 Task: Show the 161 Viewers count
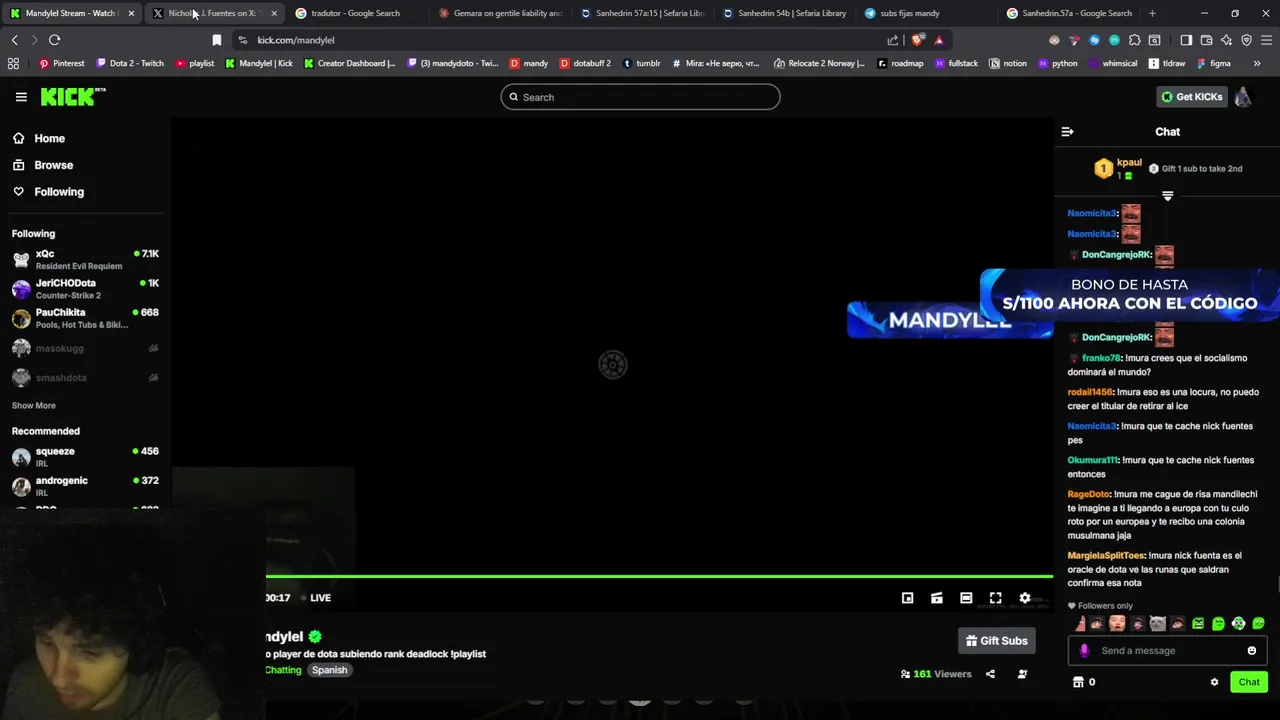[x=936, y=674]
